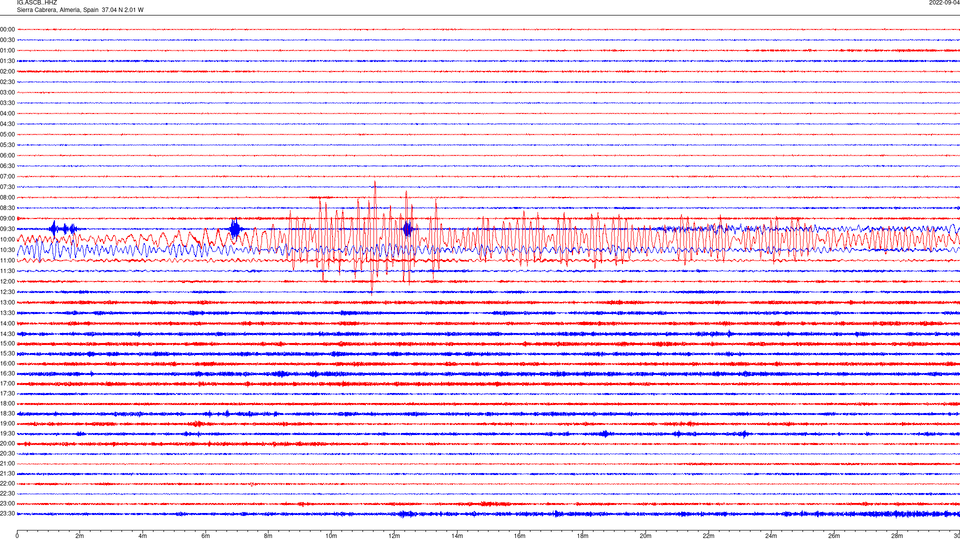Select the 23:00 time label

[x=7, y=504]
